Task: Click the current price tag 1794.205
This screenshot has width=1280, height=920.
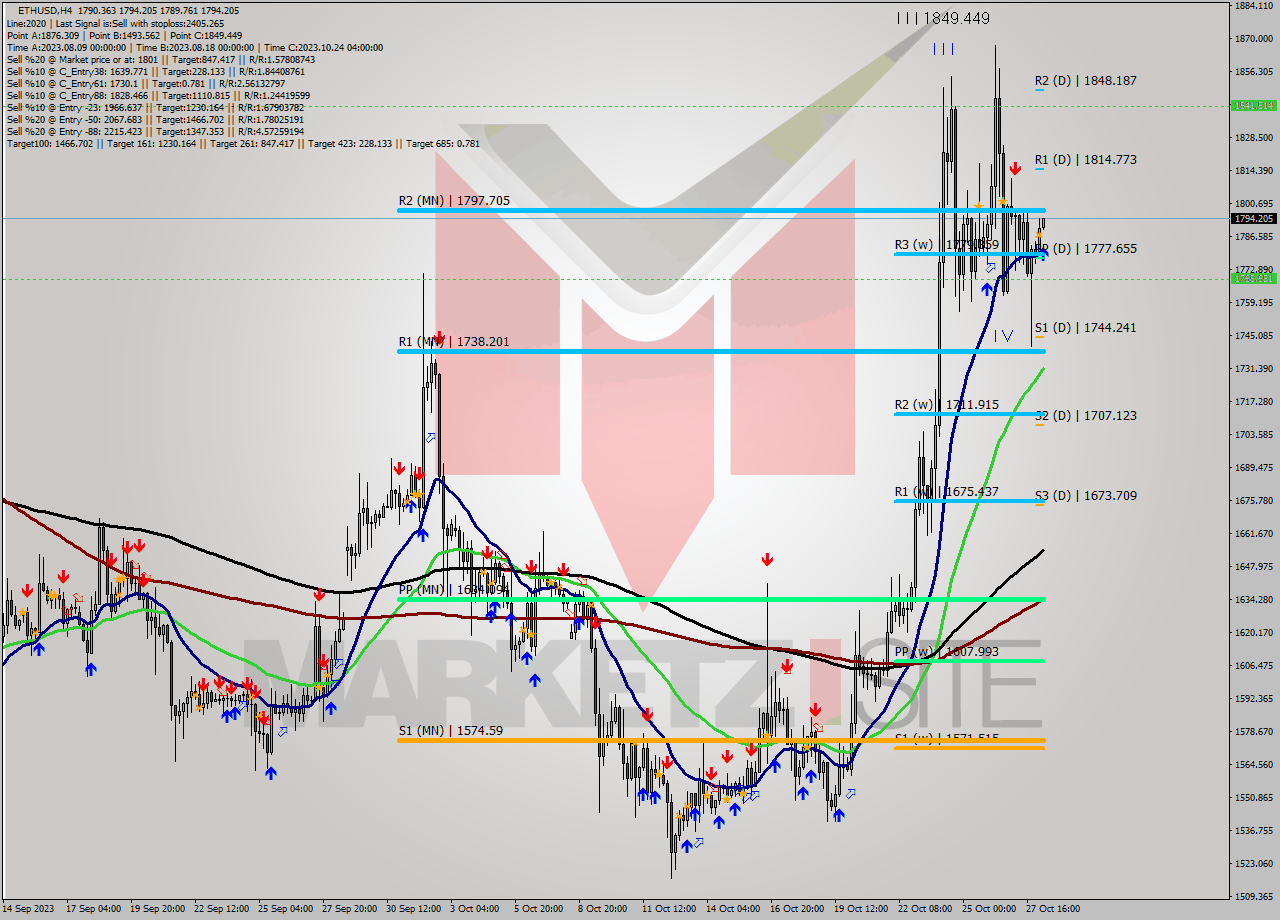Action: click(1253, 218)
